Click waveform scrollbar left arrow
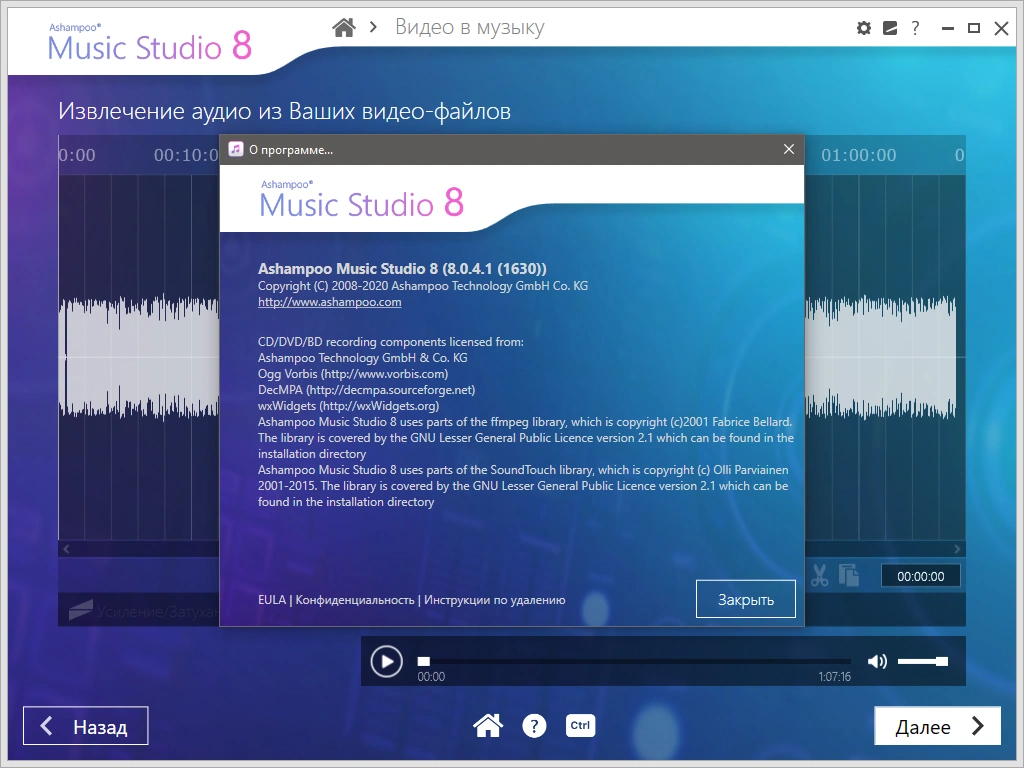This screenshot has width=1024, height=768. pos(66,549)
